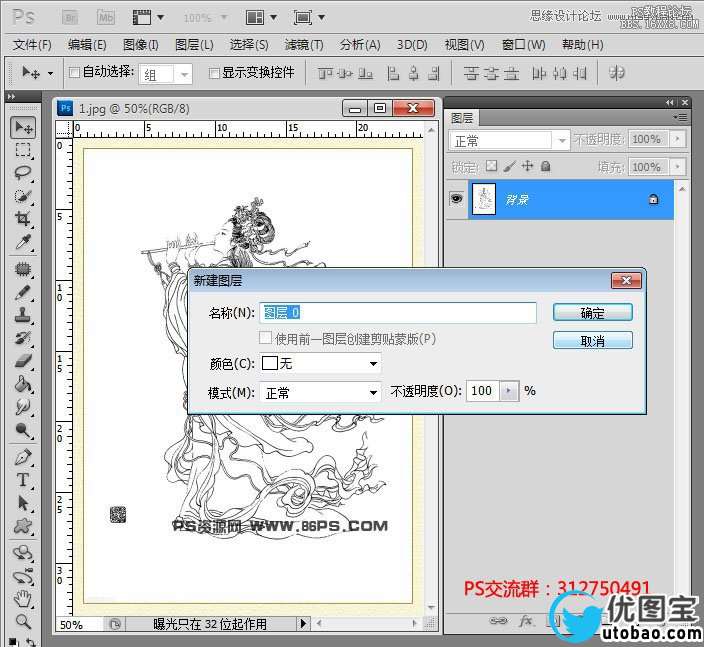Select the Dodge tool
The width and height of the screenshot is (704, 647).
[x=23, y=430]
